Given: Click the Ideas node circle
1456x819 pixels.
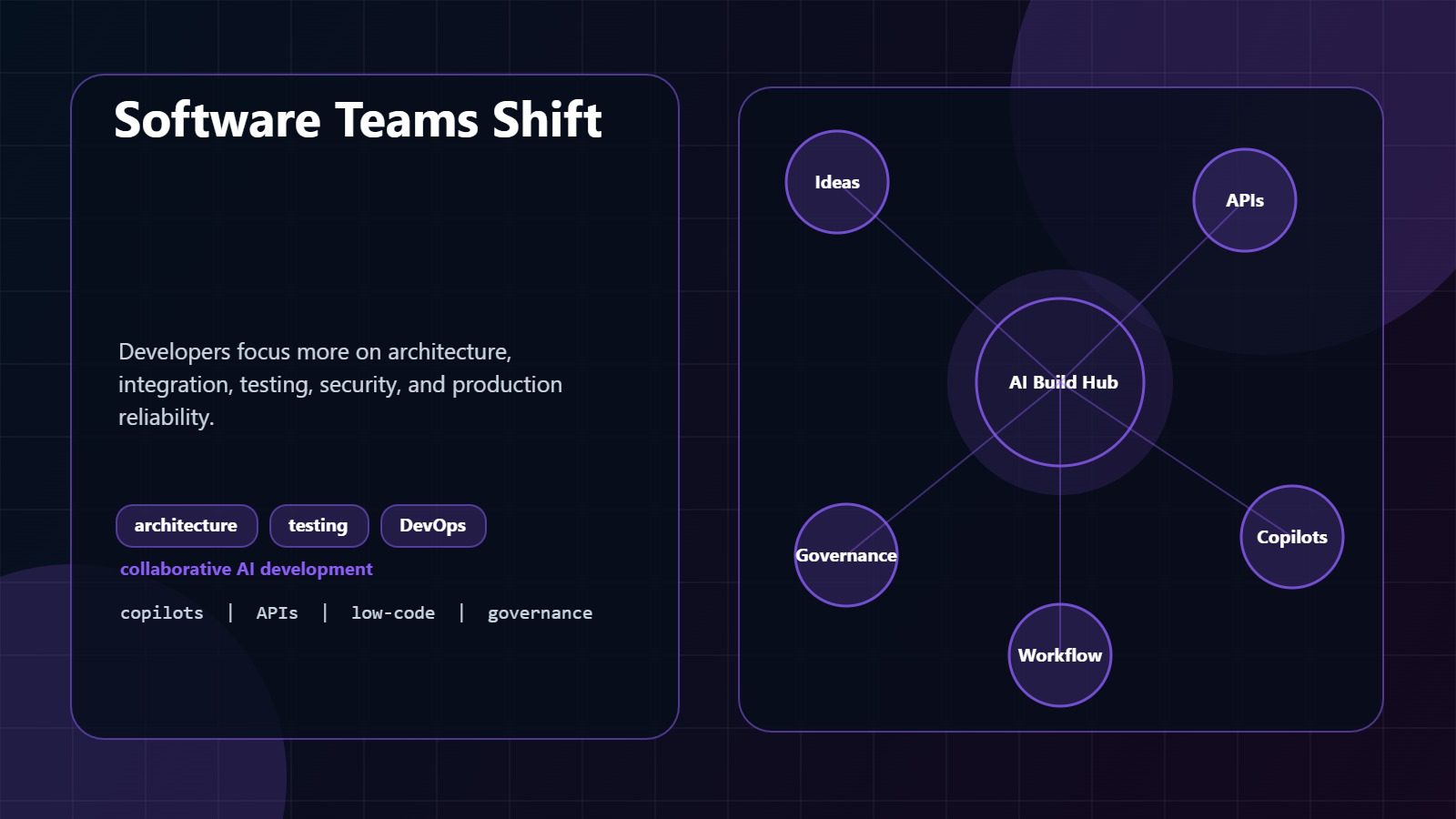Looking at the screenshot, I should [837, 182].
